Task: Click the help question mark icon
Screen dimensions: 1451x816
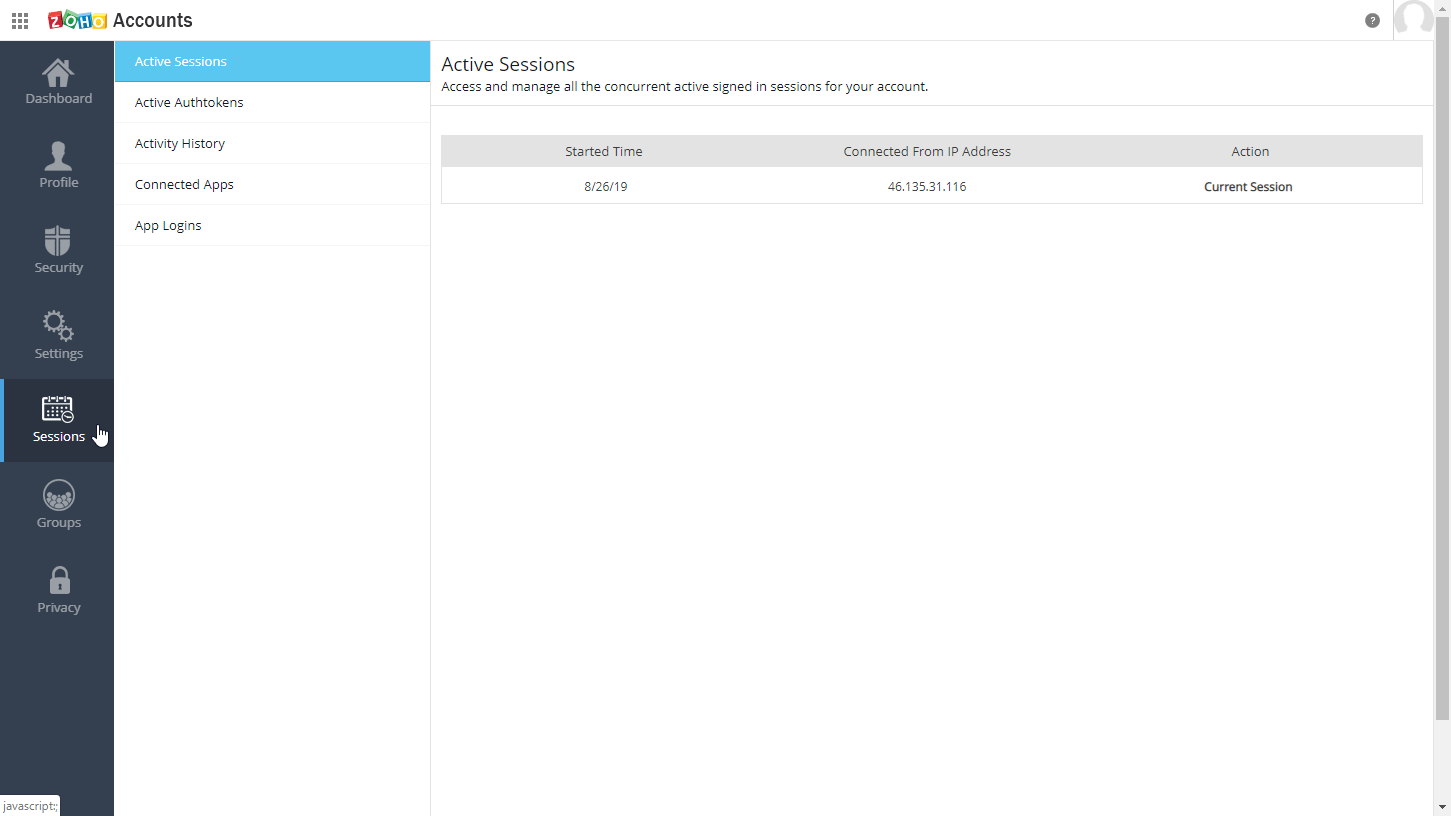Action: point(1372,20)
